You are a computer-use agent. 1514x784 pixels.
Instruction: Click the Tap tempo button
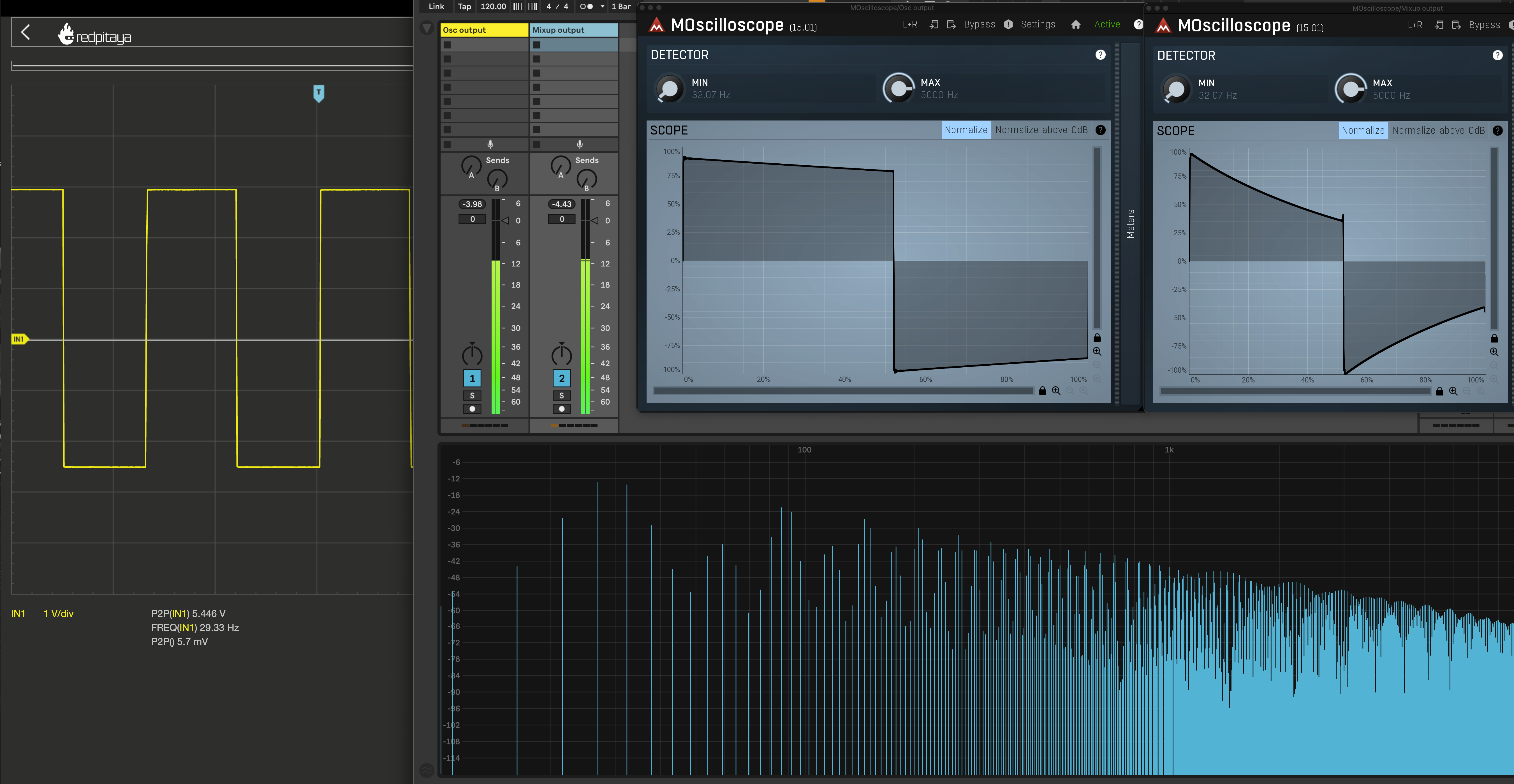point(464,6)
